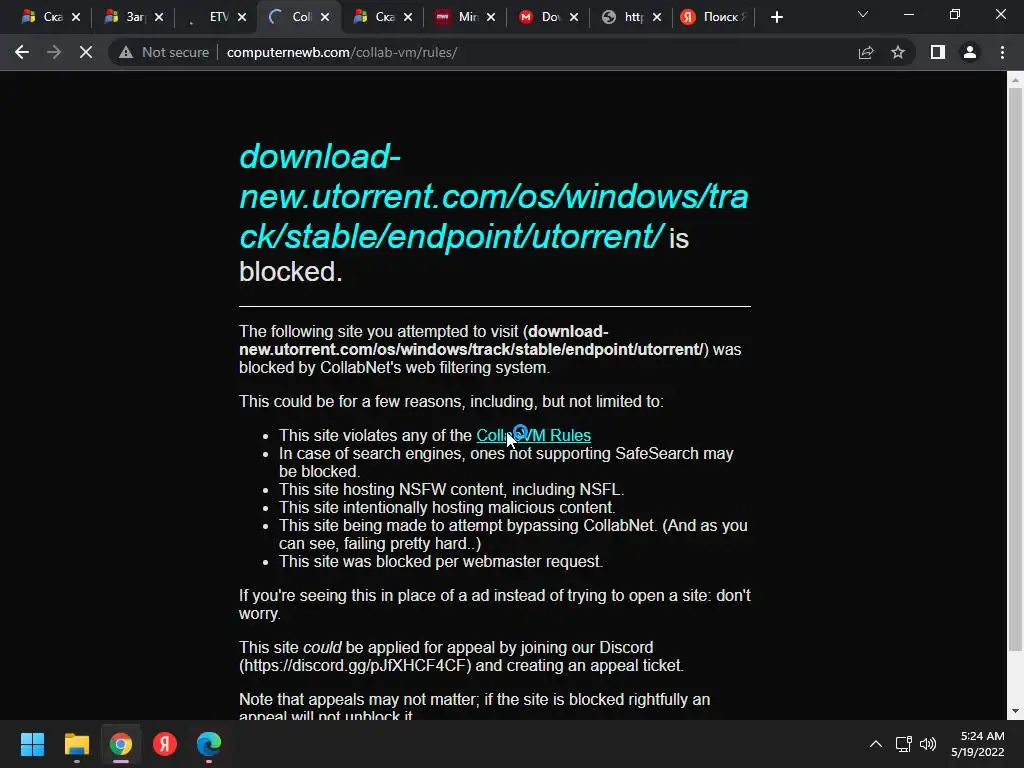The image size is (1024, 768).
Task: Close the second 'Ска' tab
Action: coord(408,18)
